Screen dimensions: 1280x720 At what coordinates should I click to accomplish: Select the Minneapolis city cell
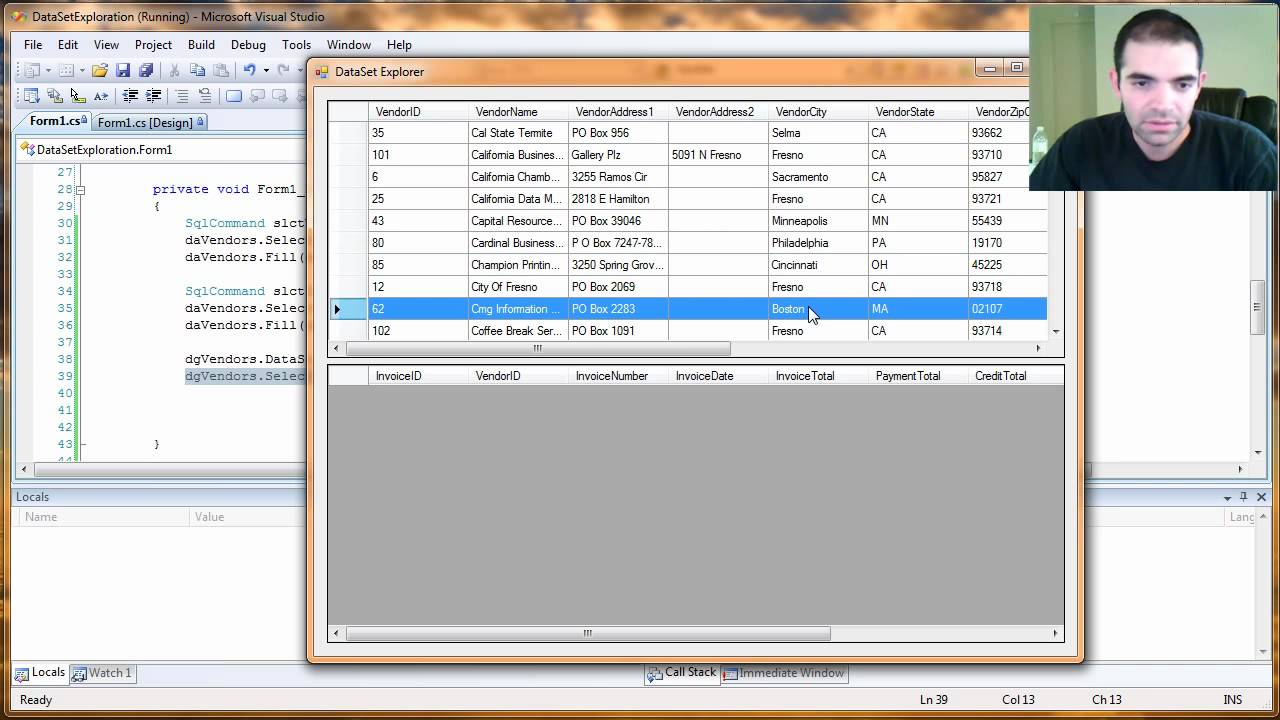[818, 221]
